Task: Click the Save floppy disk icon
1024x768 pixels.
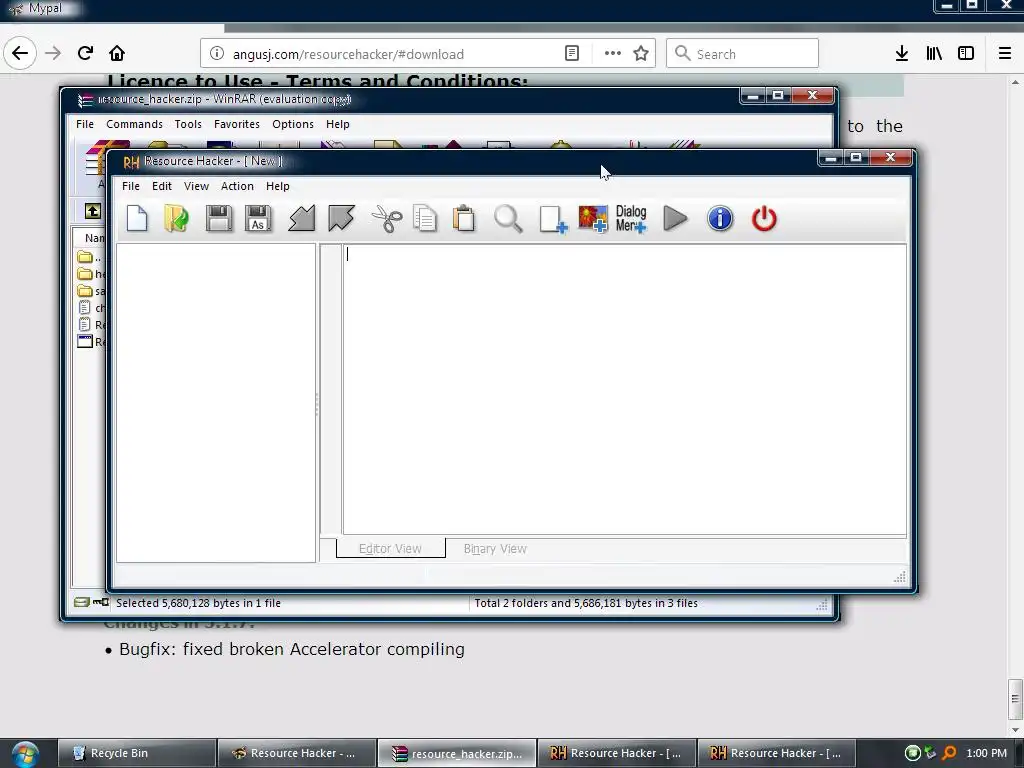Action: coord(219,218)
